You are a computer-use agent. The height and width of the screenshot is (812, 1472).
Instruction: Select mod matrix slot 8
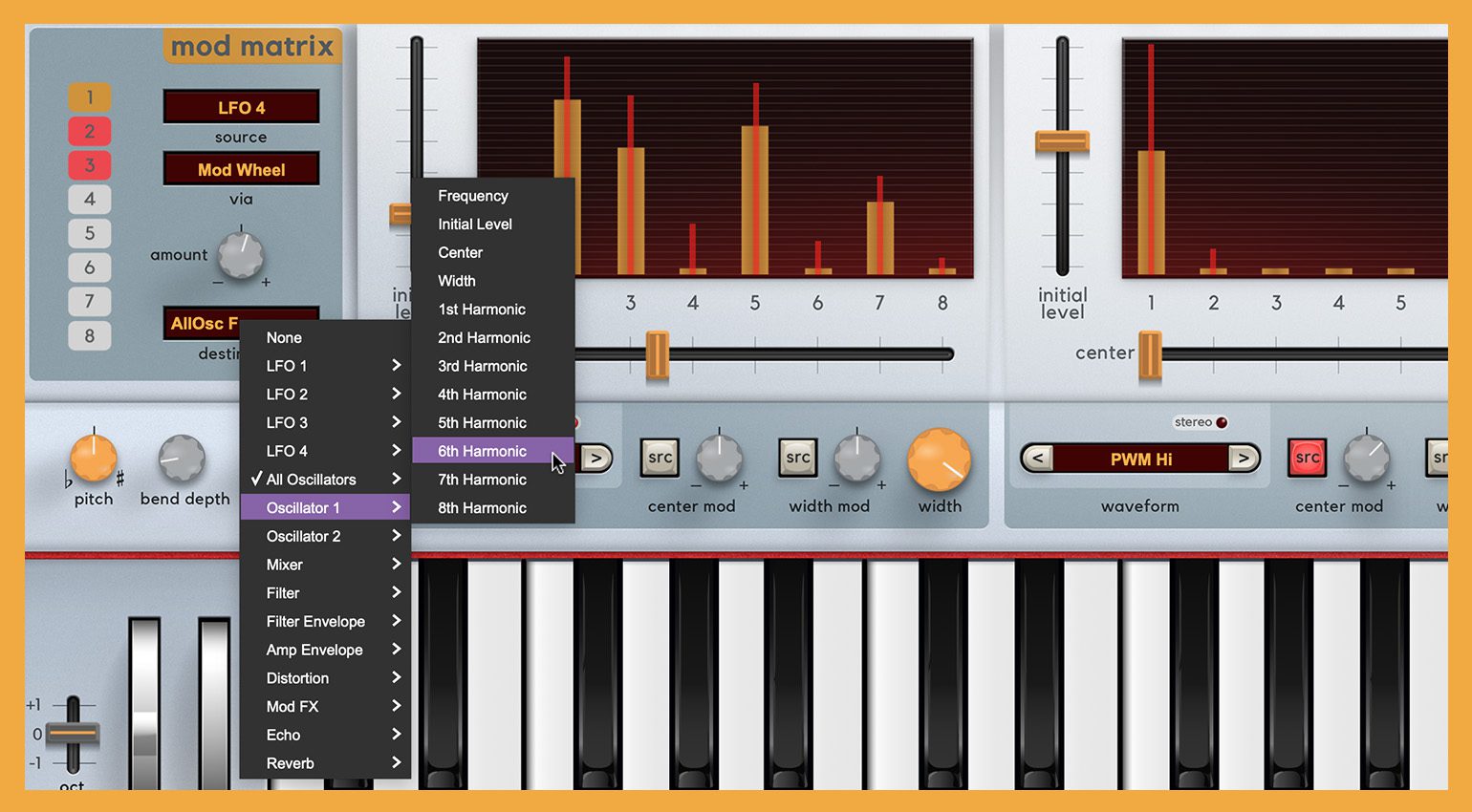click(90, 335)
